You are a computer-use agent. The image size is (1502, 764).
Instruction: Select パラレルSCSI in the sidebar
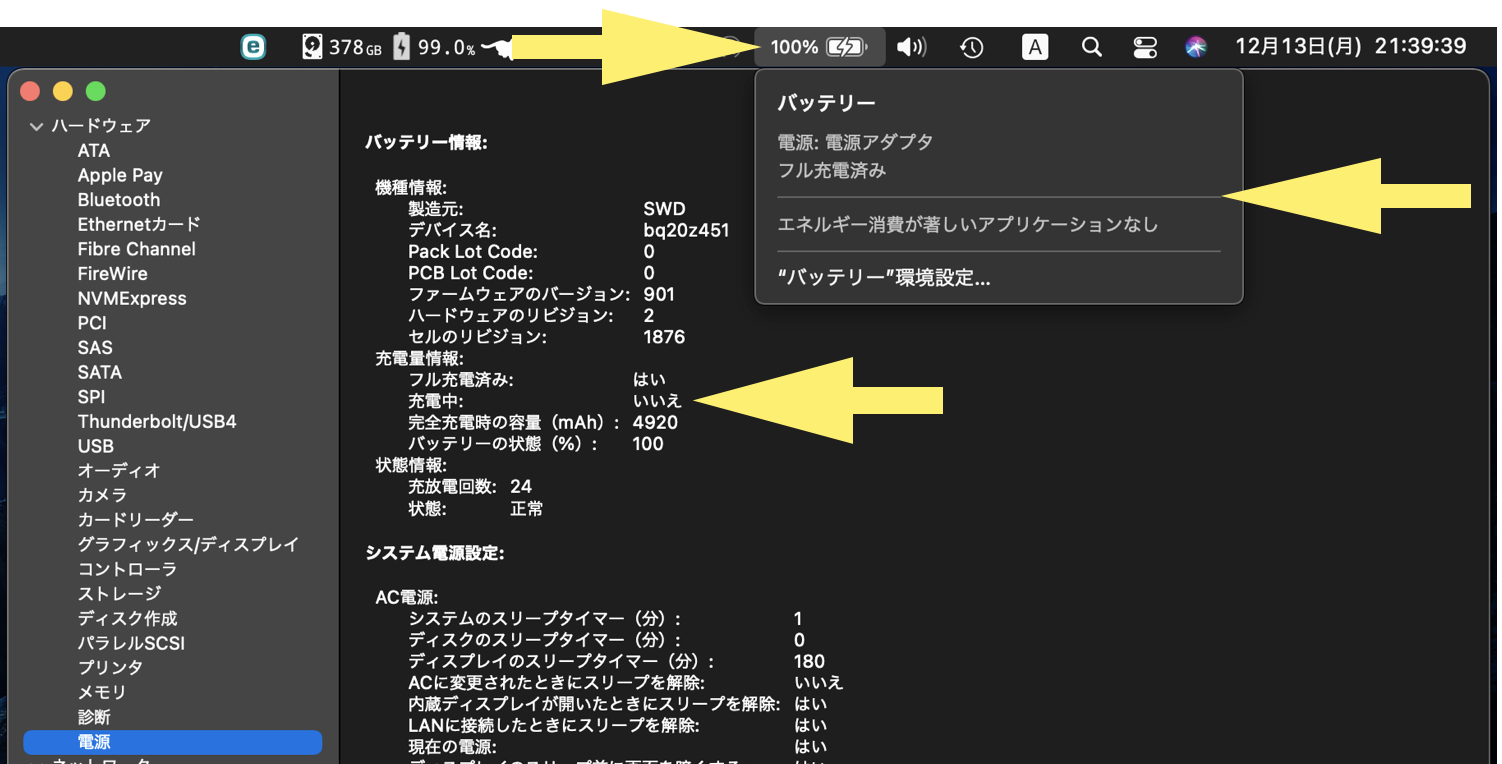coord(131,643)
